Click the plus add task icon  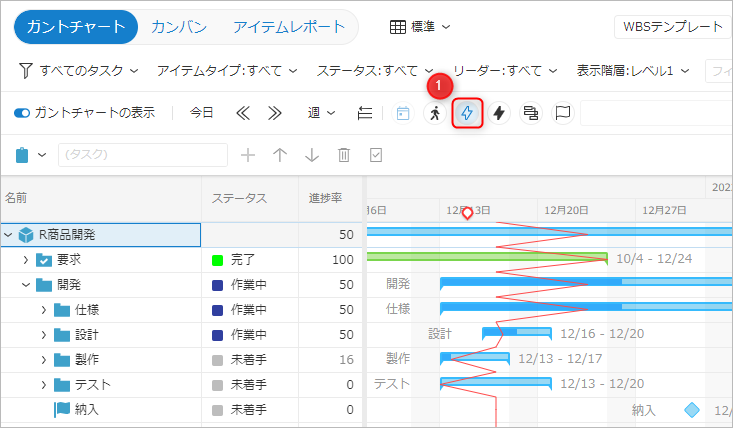point(249,155)
